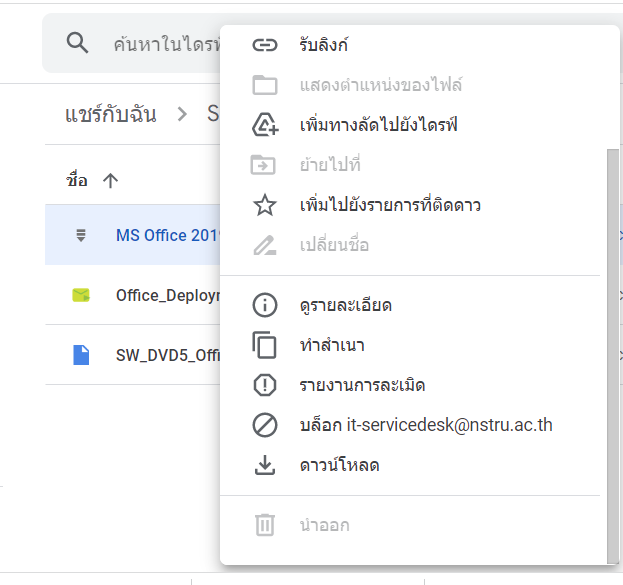The image size is (623, 585).
Task: Click the report abuse exclamation icon
Action: pyautogui.click(x=265, y=385)
